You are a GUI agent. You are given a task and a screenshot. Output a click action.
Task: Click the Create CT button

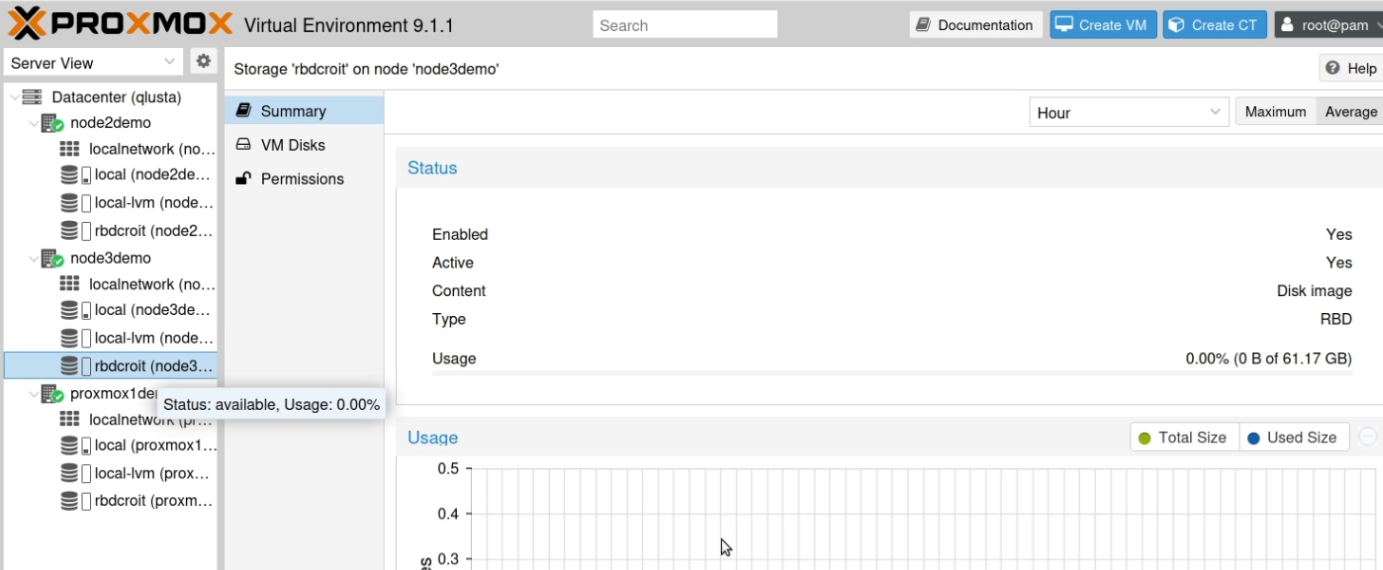[1215, 25]
